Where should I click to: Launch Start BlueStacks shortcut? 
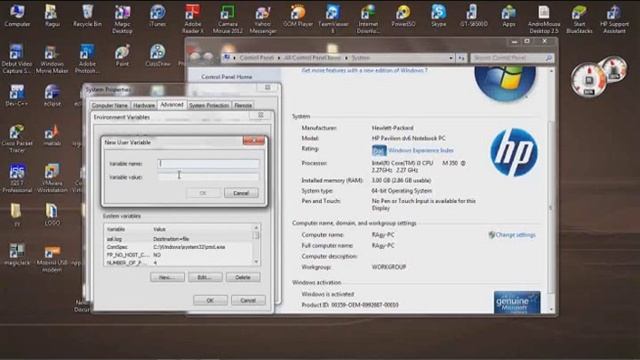[x=579, y=19]
